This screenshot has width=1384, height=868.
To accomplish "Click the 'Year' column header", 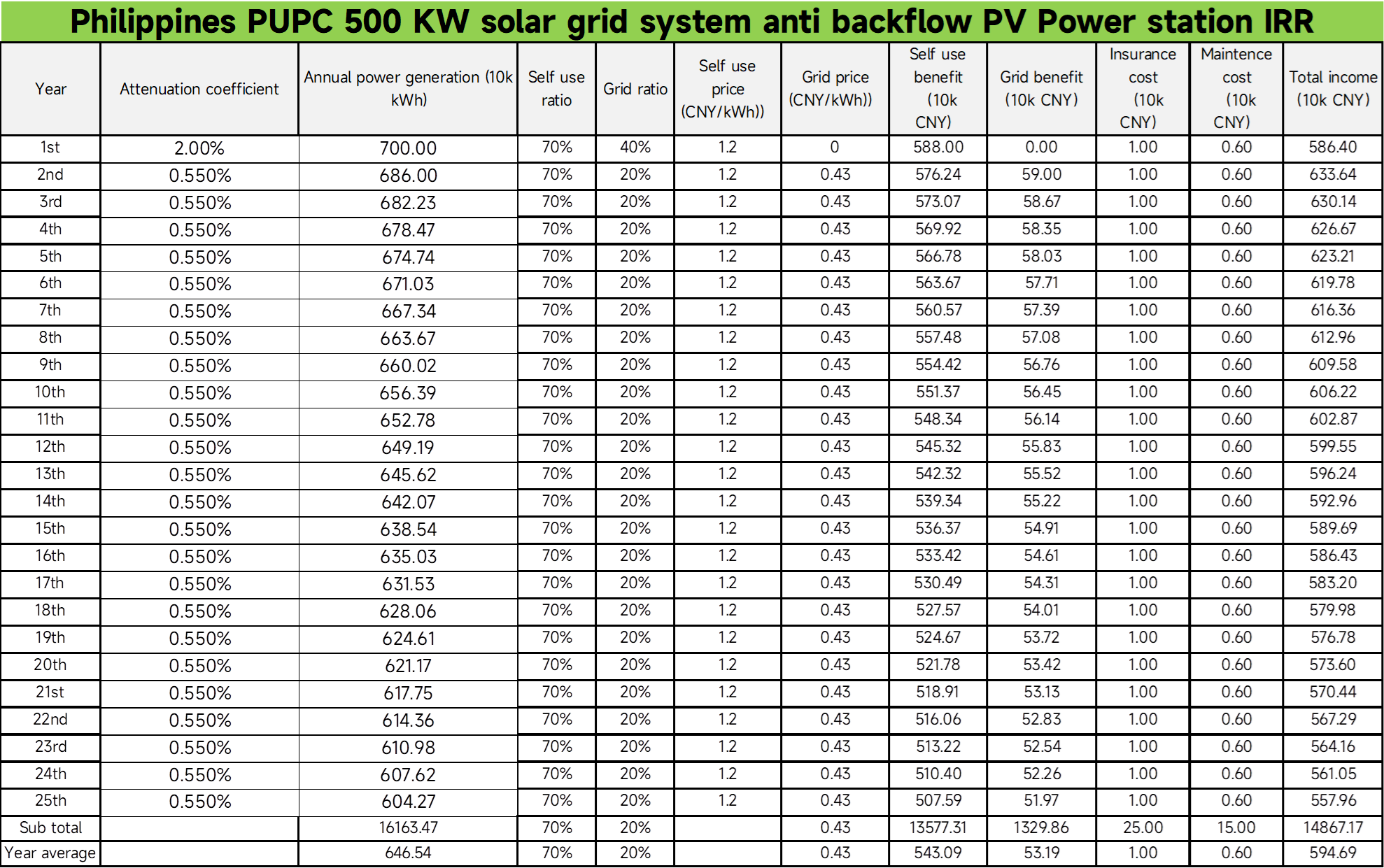I will 50,89.
